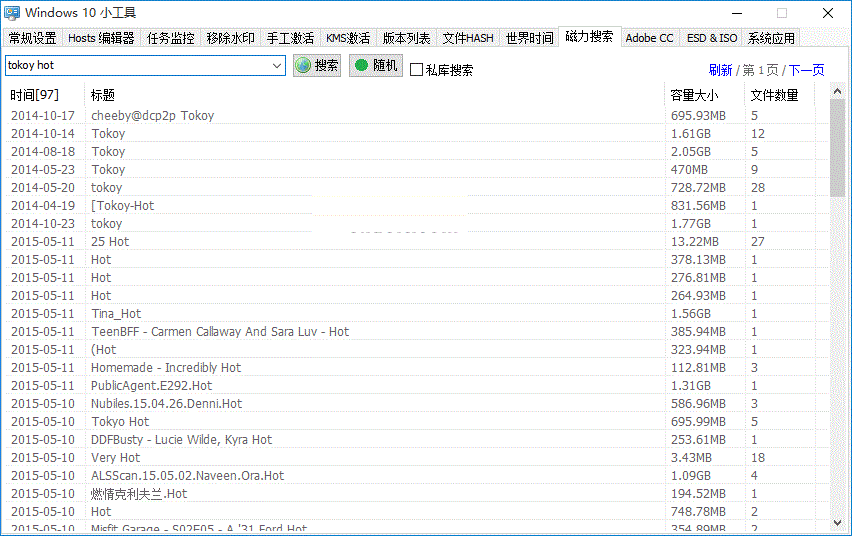Switch to the 任务监控 tab
Image resolution: width=852 pixels, height=536 pixels.
[x=171, y=38]
